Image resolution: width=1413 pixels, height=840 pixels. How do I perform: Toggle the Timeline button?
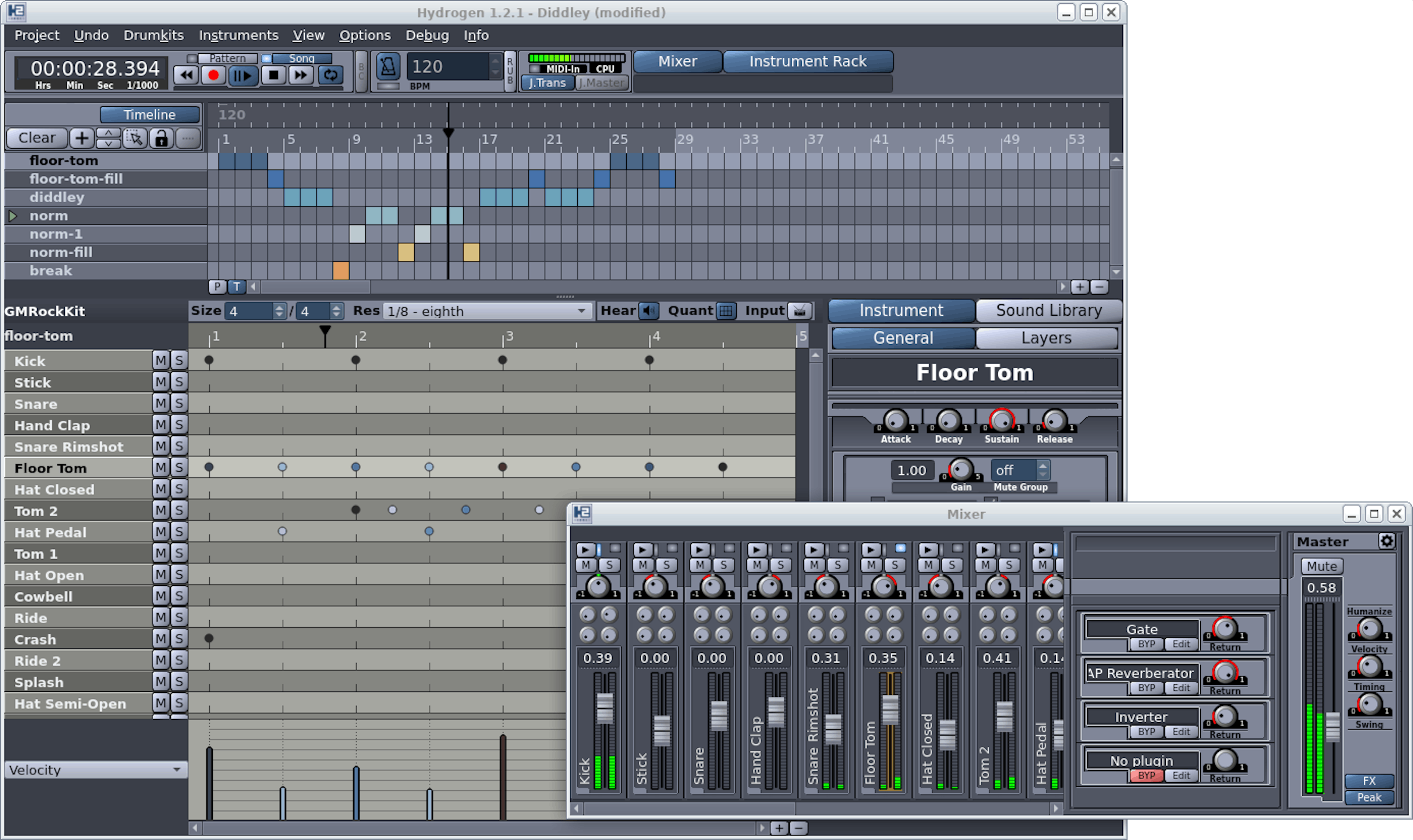149,114
